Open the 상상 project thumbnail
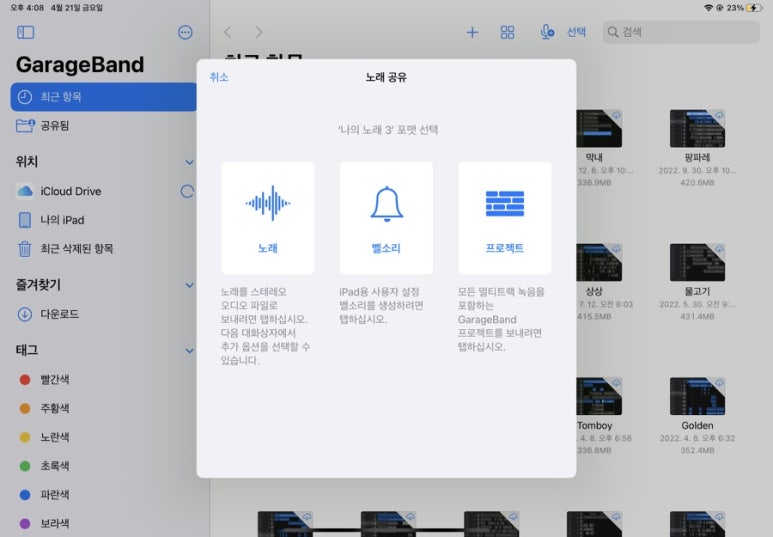Viewport: 773px width, 537px height. point(599,262)
